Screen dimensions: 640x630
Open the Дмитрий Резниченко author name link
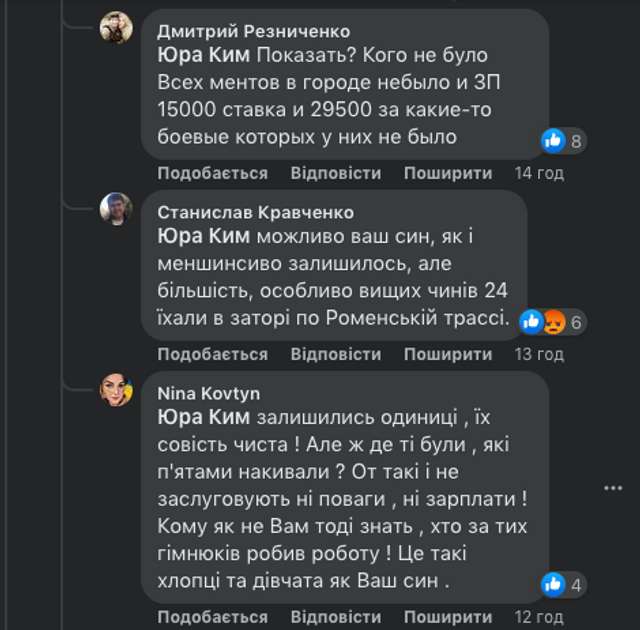tap(254, 31)
